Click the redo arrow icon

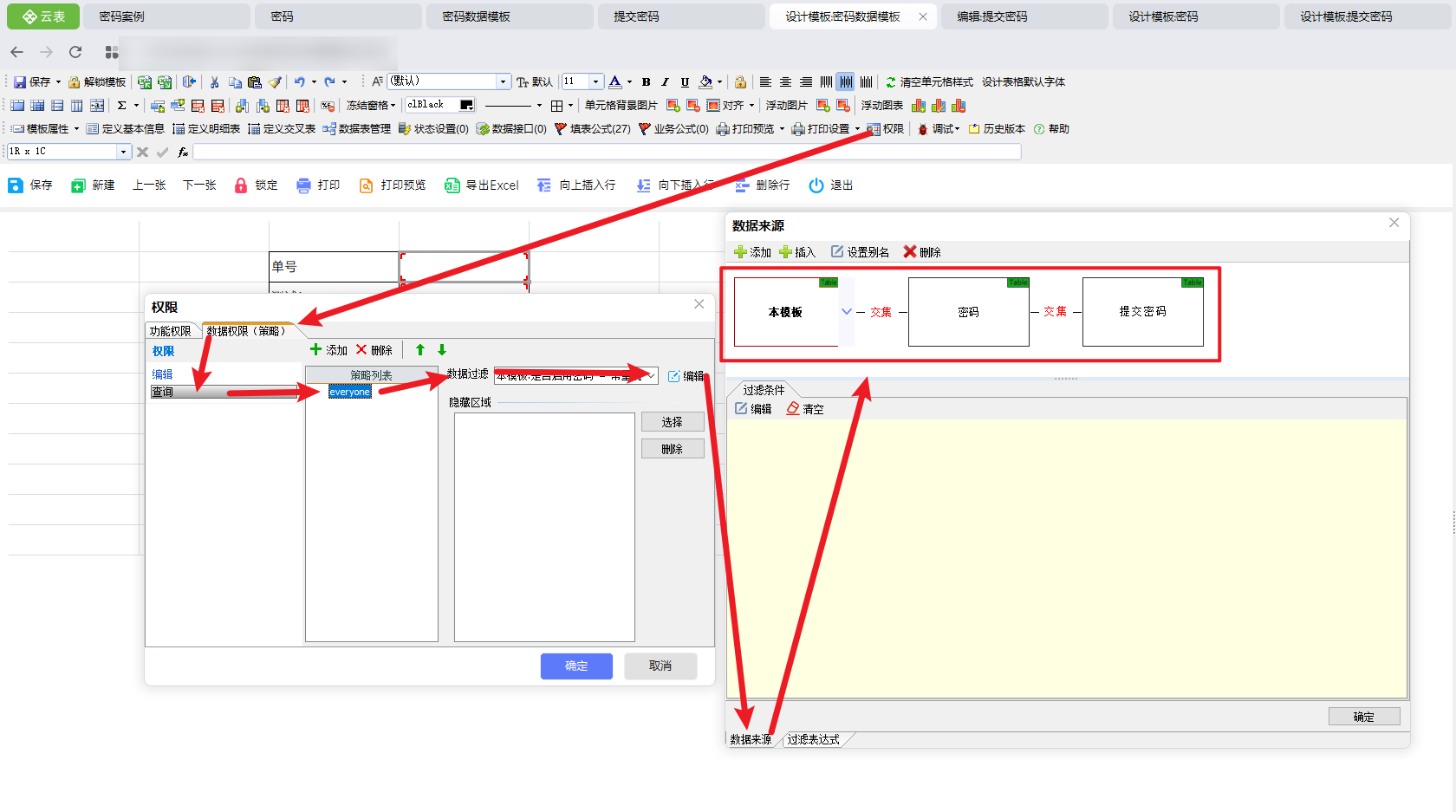329,81
